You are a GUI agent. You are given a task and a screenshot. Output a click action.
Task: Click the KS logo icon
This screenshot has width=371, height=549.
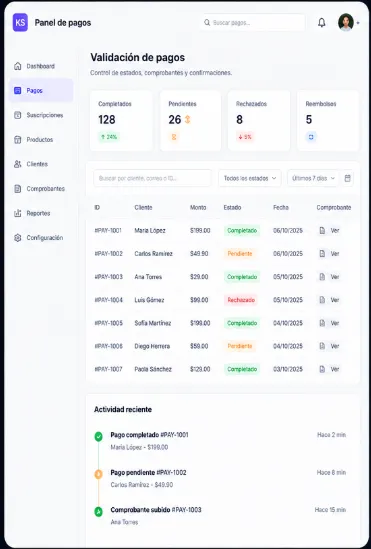click(20, 22)
